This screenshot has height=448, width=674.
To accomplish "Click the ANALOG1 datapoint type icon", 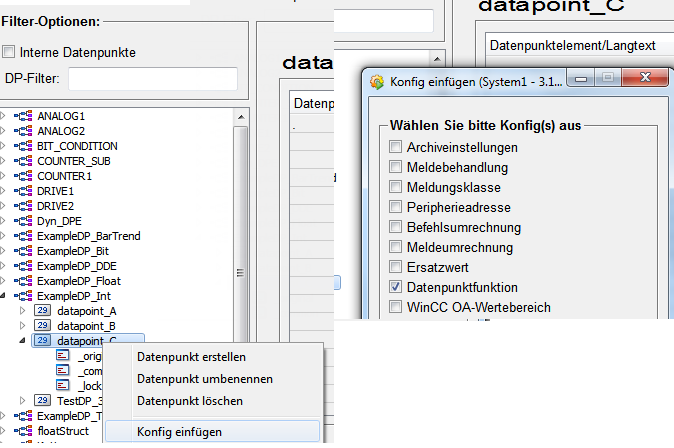I will coord(24,116).
